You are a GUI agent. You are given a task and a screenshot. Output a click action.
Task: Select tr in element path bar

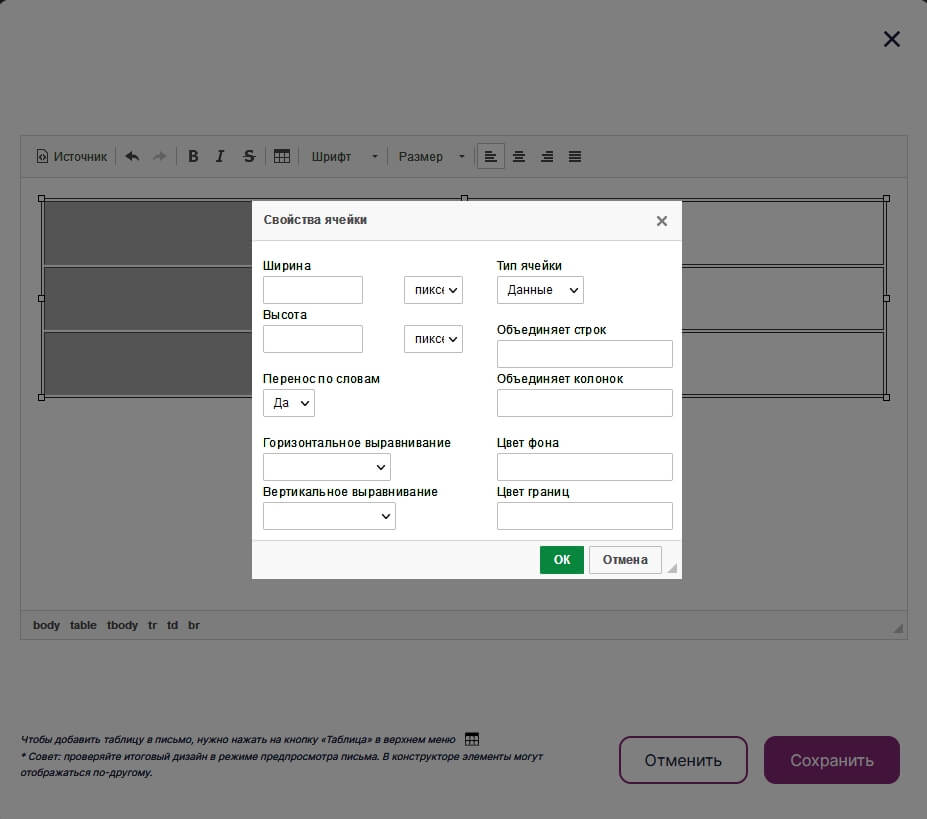[152, 625]
